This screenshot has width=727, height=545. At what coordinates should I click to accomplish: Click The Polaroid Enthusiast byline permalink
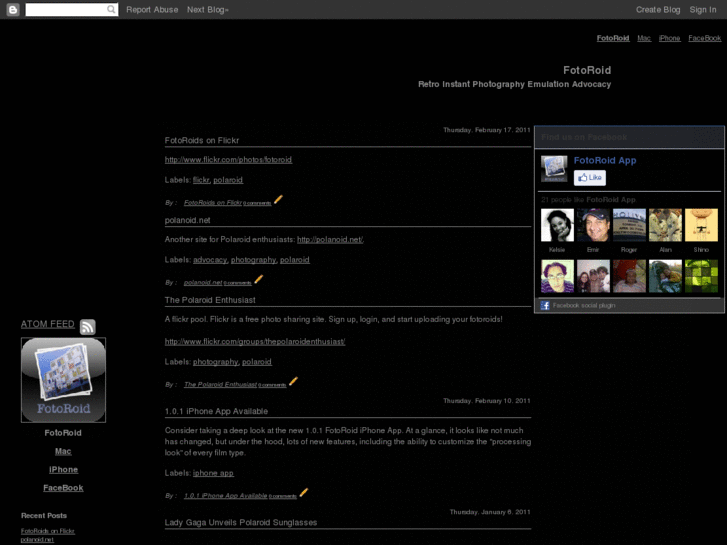tap(220, 385)
